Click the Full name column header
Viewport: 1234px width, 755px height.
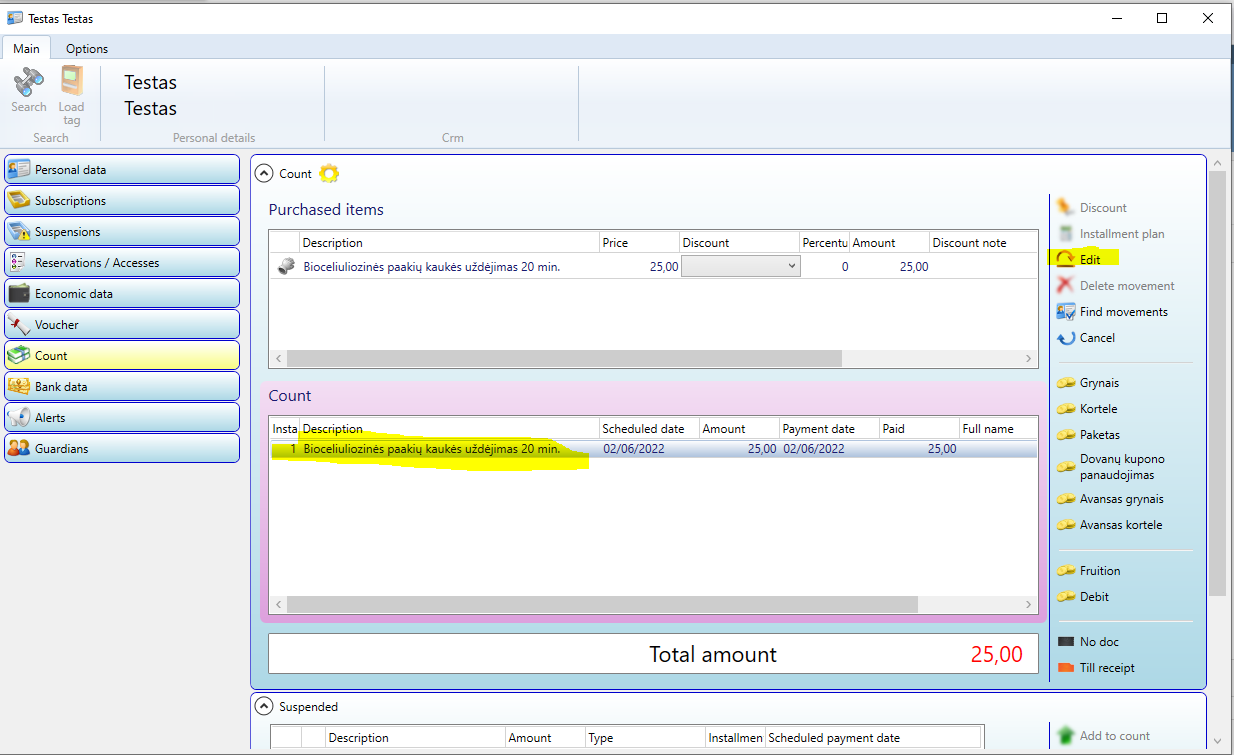pyautogui.click(x=999, y=429)
